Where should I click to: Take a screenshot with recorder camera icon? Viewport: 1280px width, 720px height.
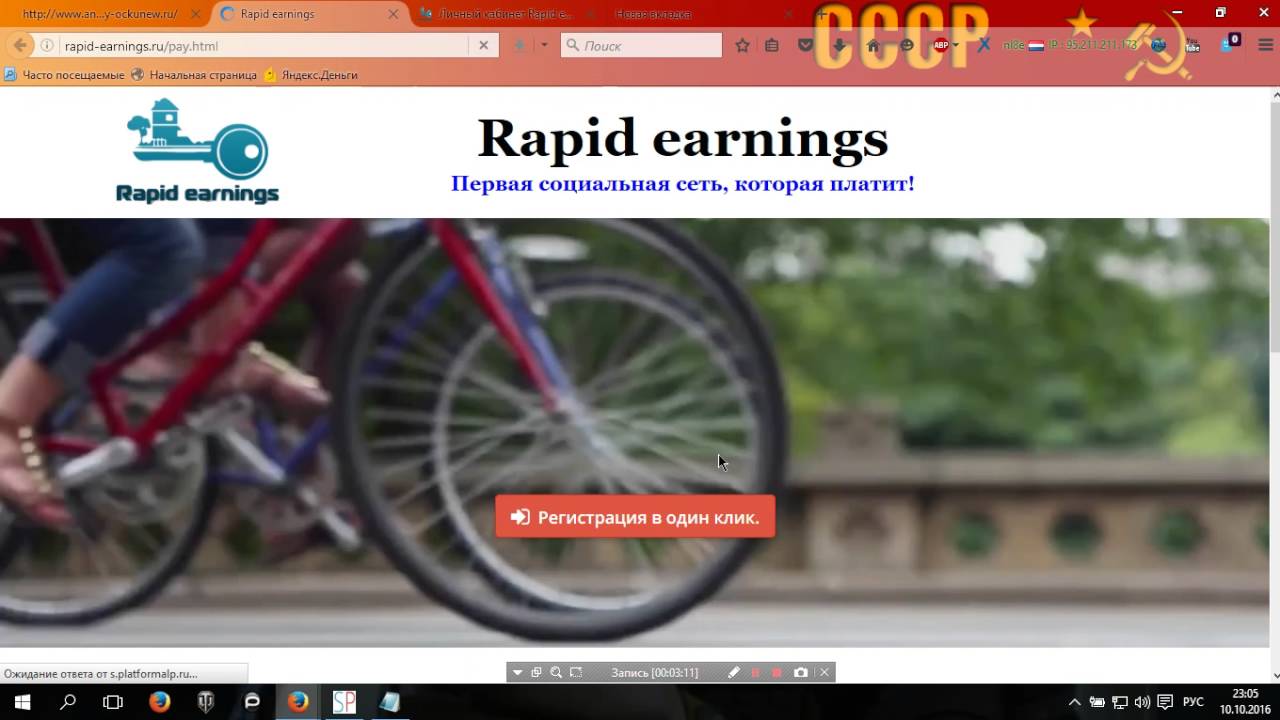(800, 673)
